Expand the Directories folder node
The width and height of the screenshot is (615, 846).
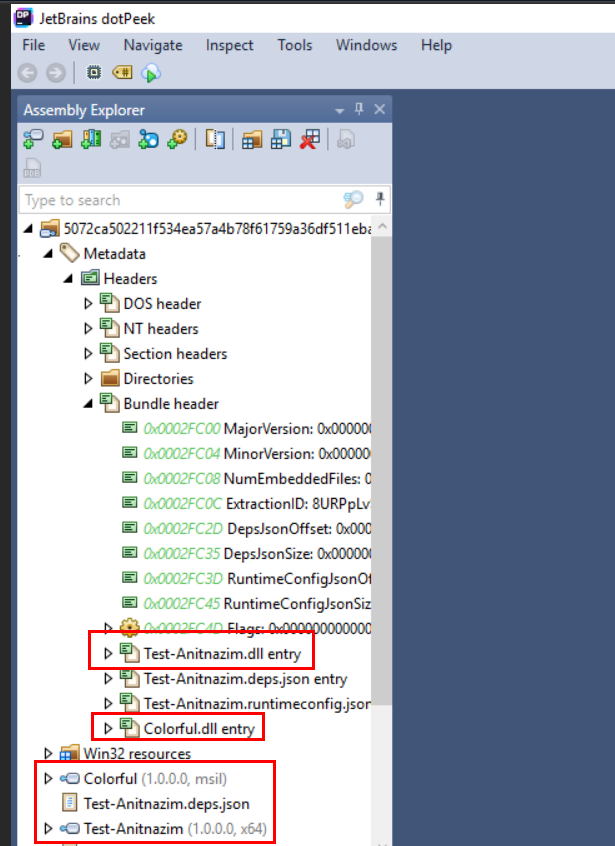(88, 379)
